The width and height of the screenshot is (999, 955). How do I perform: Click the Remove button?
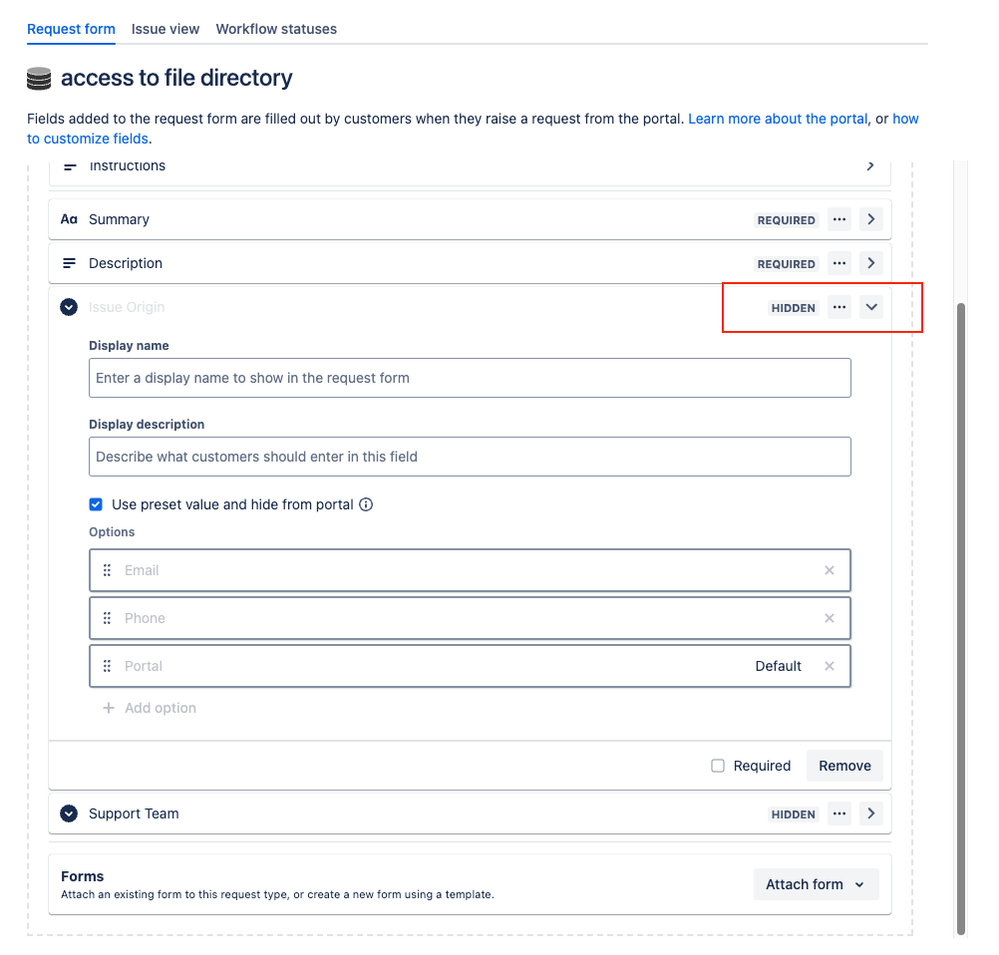tap(844, 765)
